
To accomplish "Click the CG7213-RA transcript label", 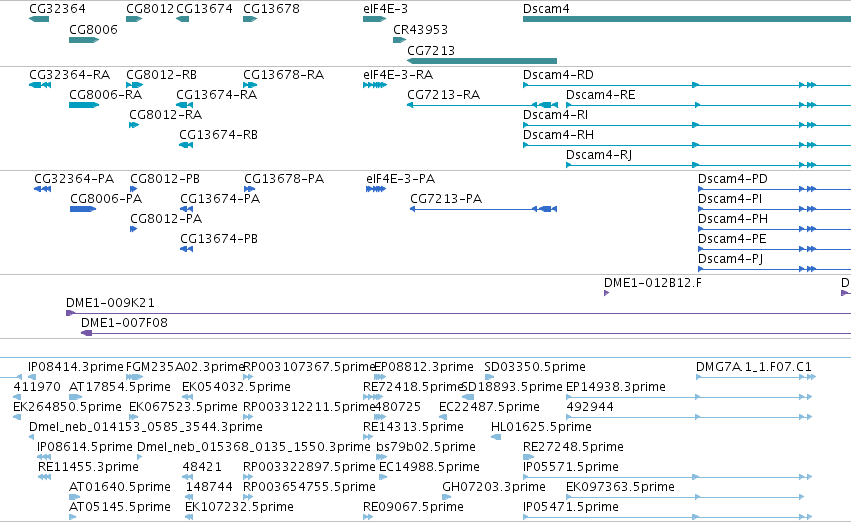I will click(x=443, y=94).
